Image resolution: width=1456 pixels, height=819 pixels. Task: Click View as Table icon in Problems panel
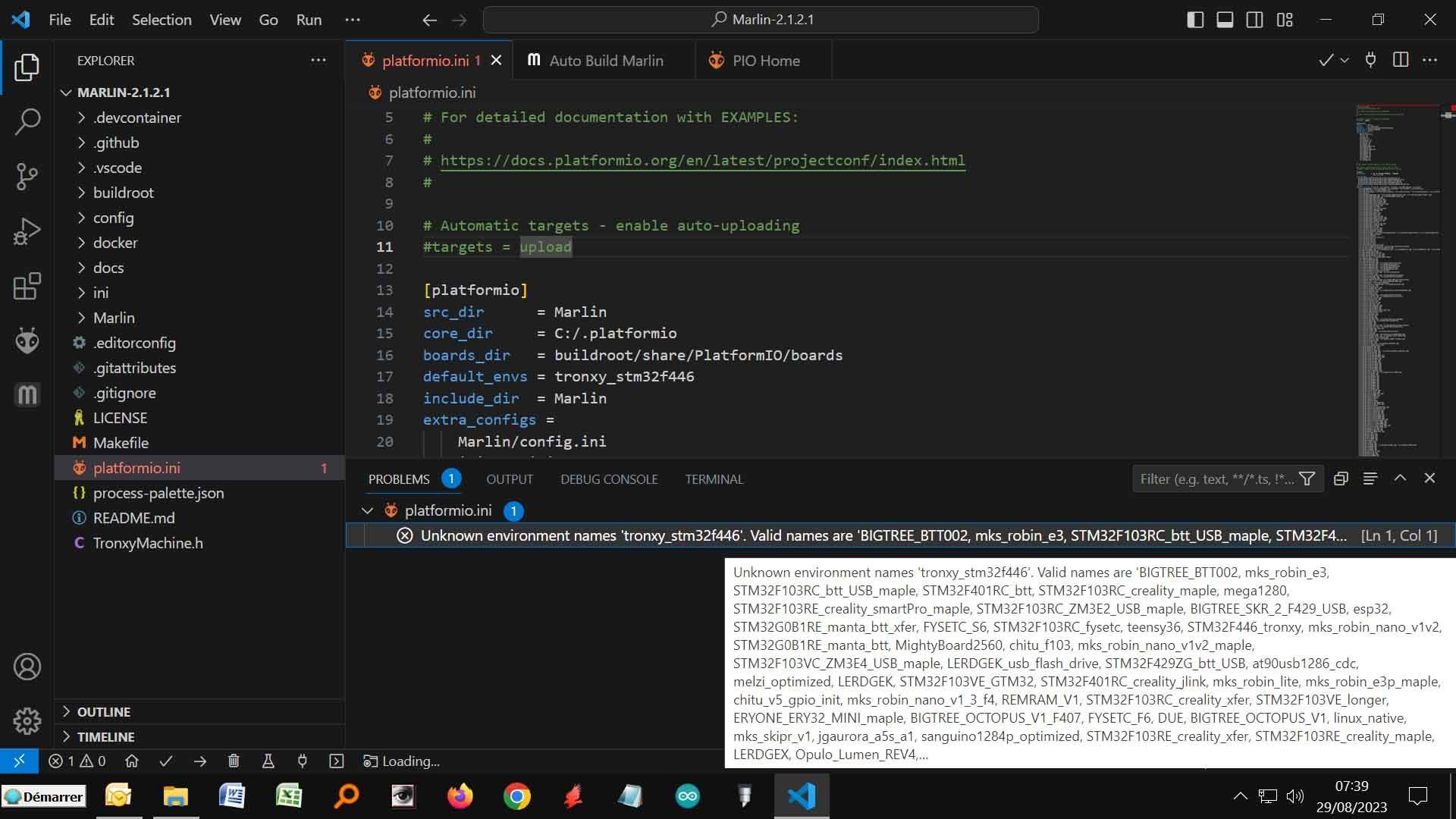coord(1370,479)
